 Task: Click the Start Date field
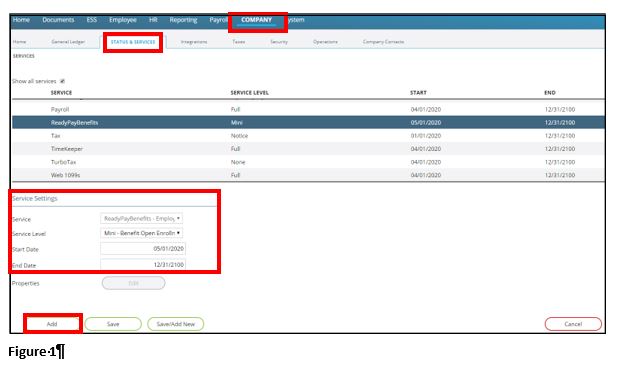tap(143, 249)
